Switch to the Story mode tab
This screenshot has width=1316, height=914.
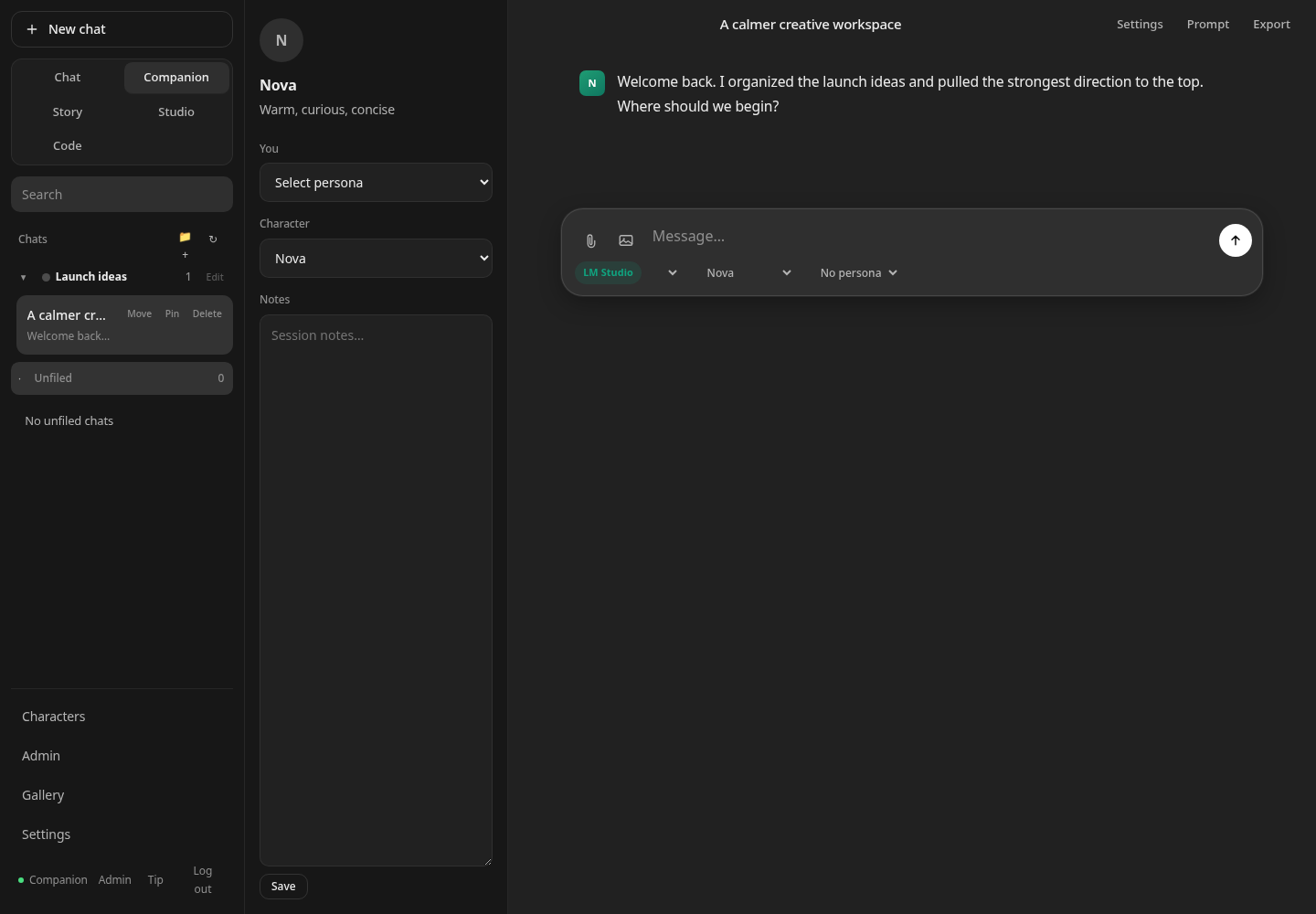(x=68, y=112)
